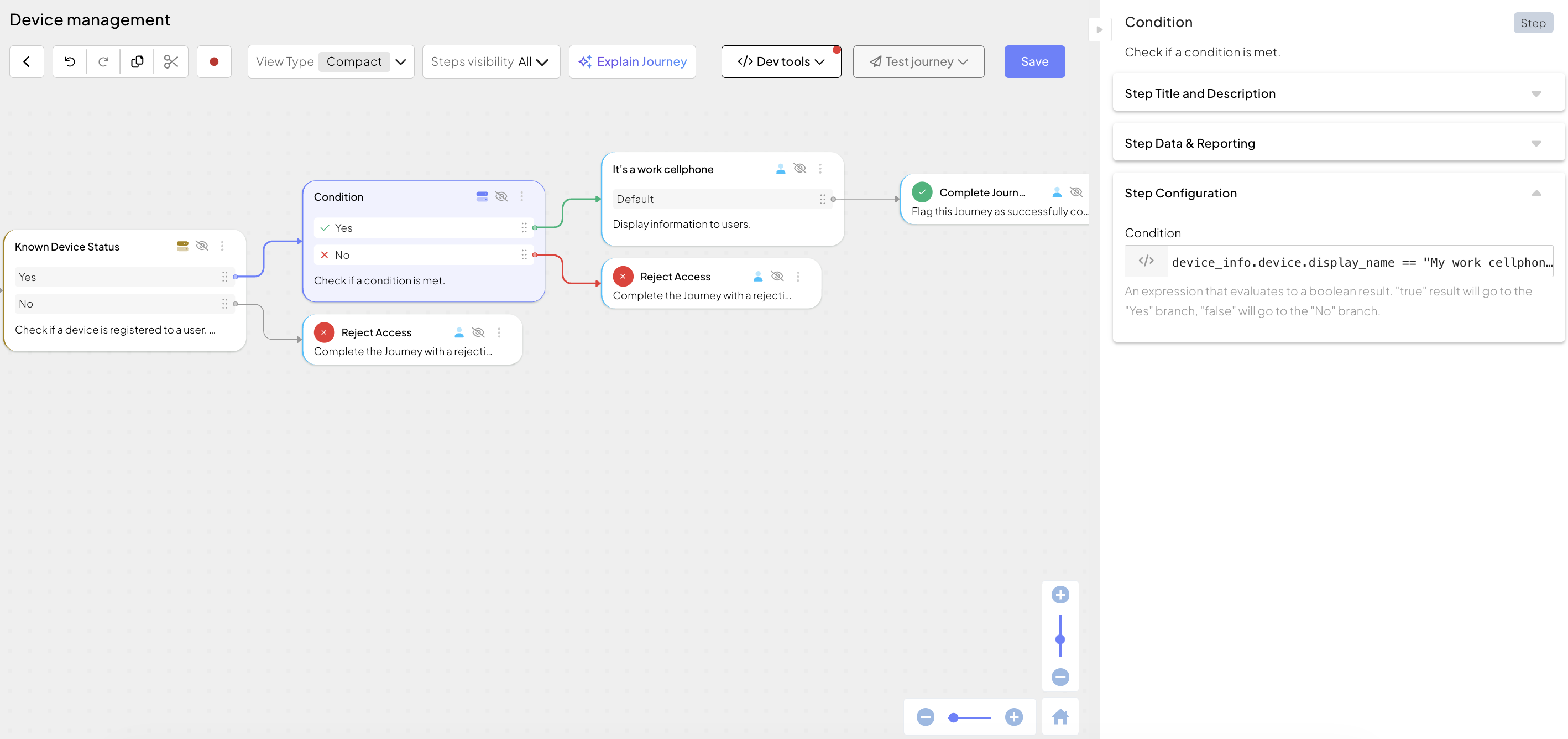This screenshot has height=739, width=1568.
Task: Collapse the Step Configuration section
Action: [1338, 193]
